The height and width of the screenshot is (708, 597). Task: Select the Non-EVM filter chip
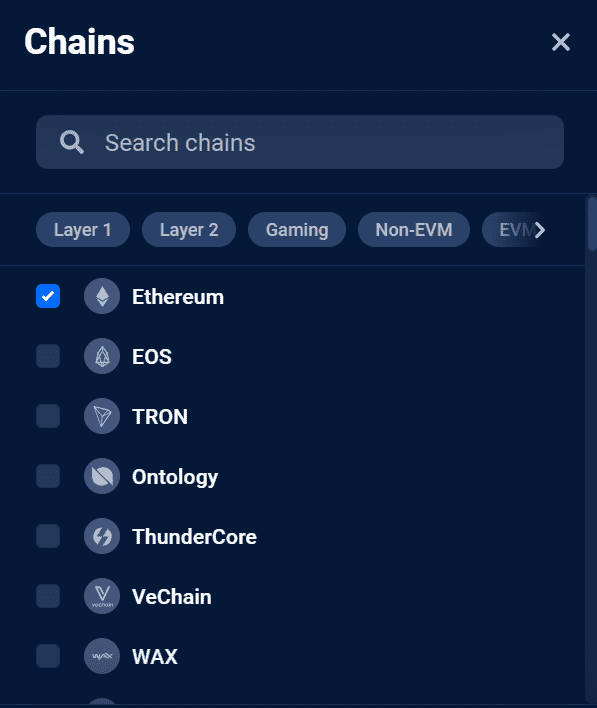tap(414, 230)
